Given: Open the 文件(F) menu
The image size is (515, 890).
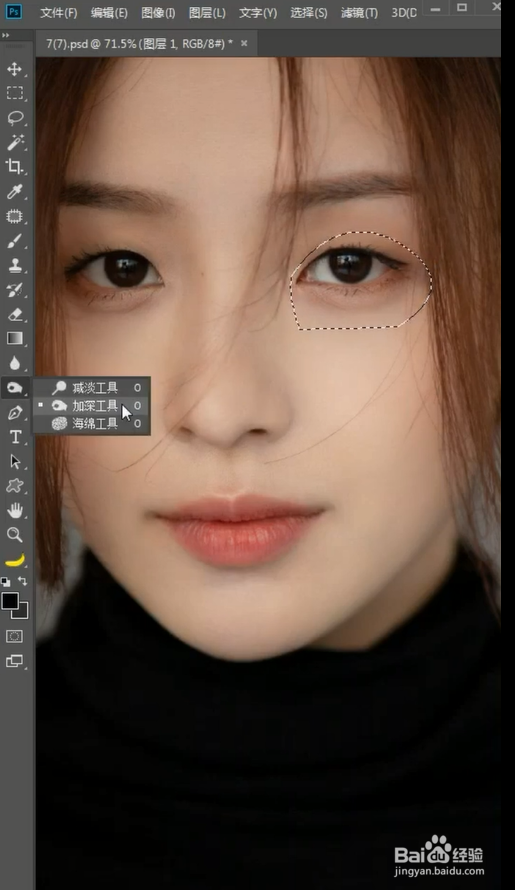Looking at the screenshot, I should (x=58, y=12).
